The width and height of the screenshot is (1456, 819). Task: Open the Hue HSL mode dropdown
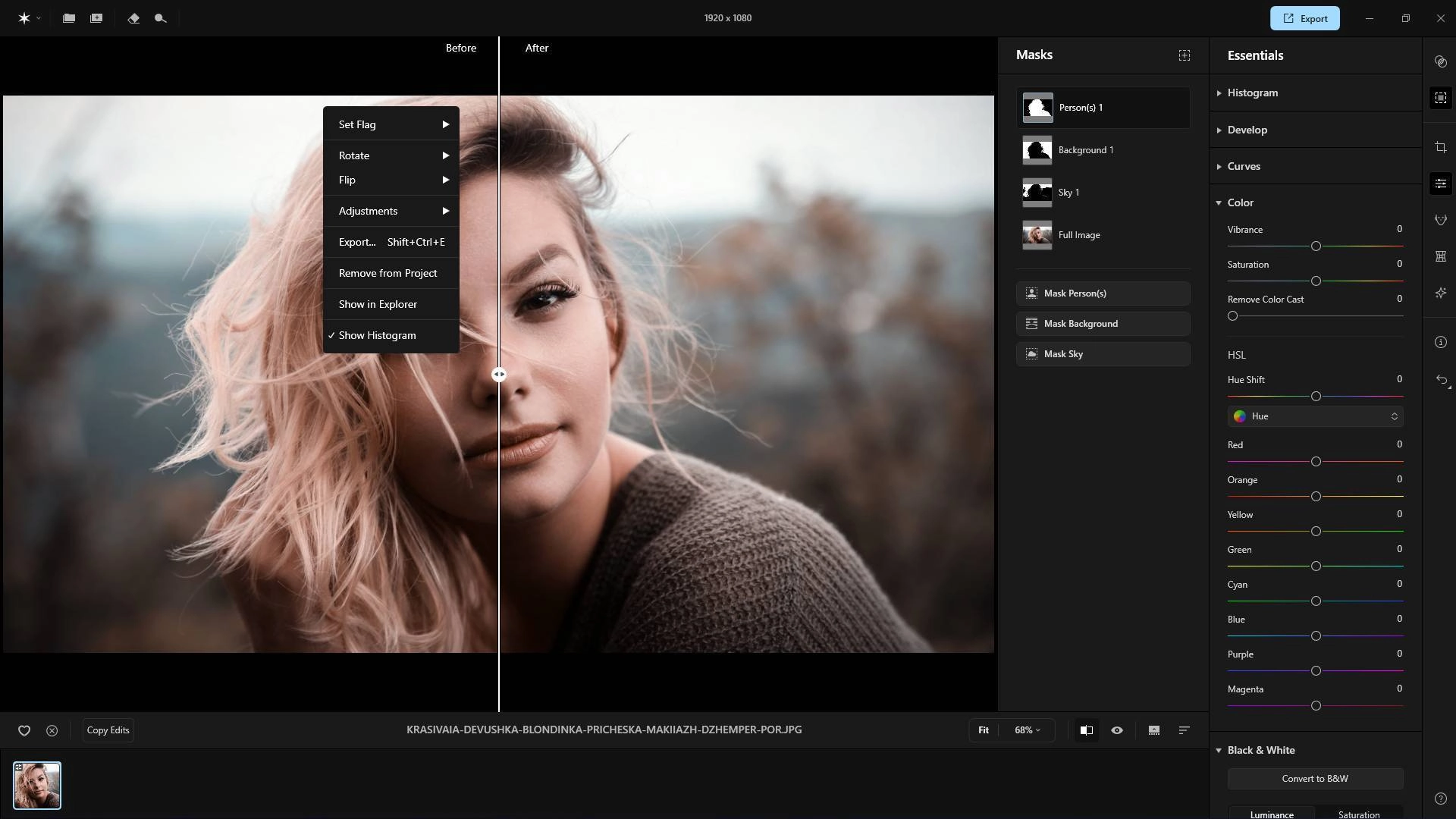pyautogui.click(x=1315, y=416)
